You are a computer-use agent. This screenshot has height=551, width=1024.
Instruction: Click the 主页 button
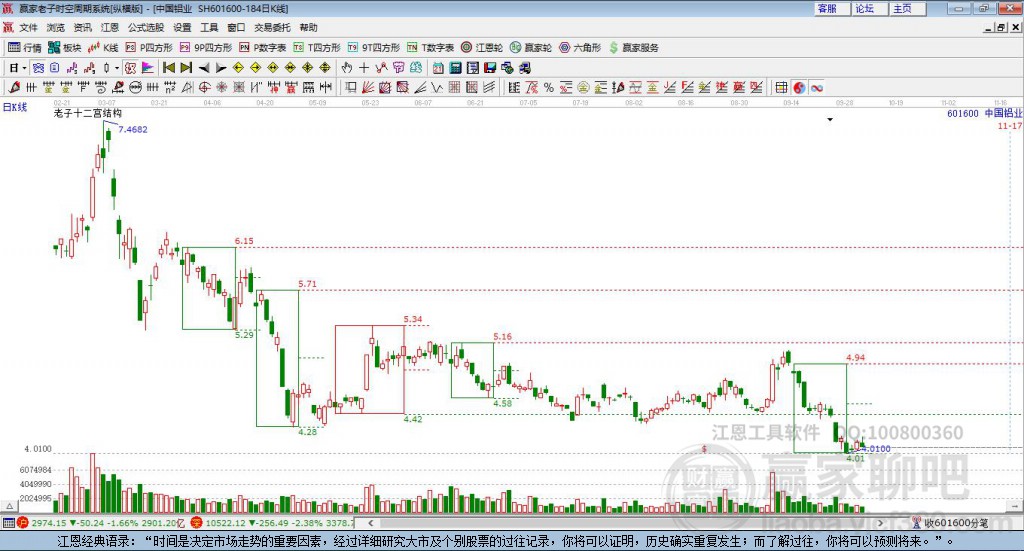pos(908,8)
